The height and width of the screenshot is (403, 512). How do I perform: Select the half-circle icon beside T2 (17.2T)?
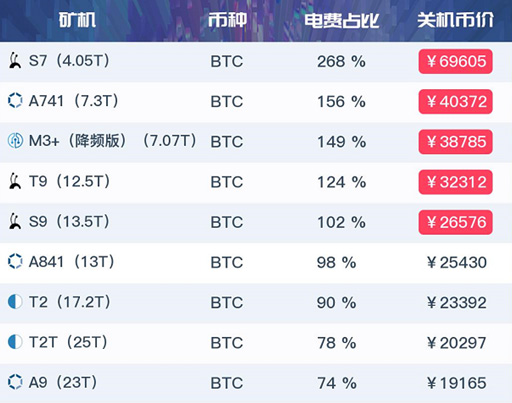15,302
